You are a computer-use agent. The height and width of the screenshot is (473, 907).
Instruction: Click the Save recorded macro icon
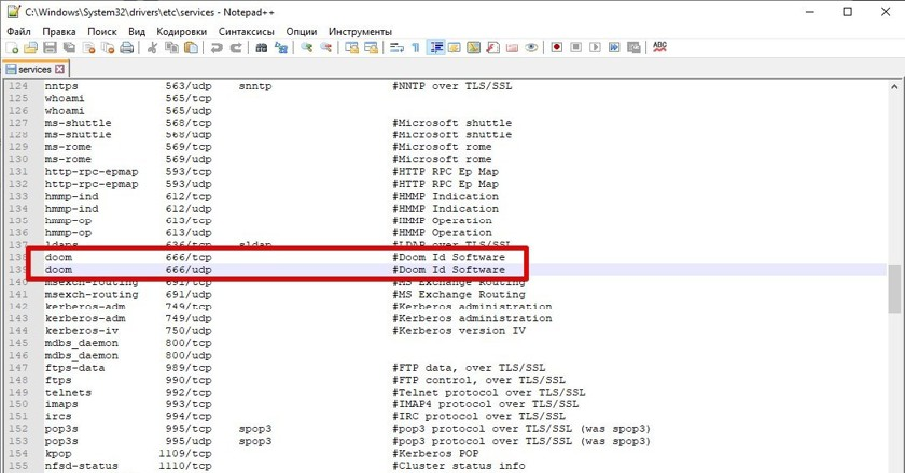coord(634,48)
